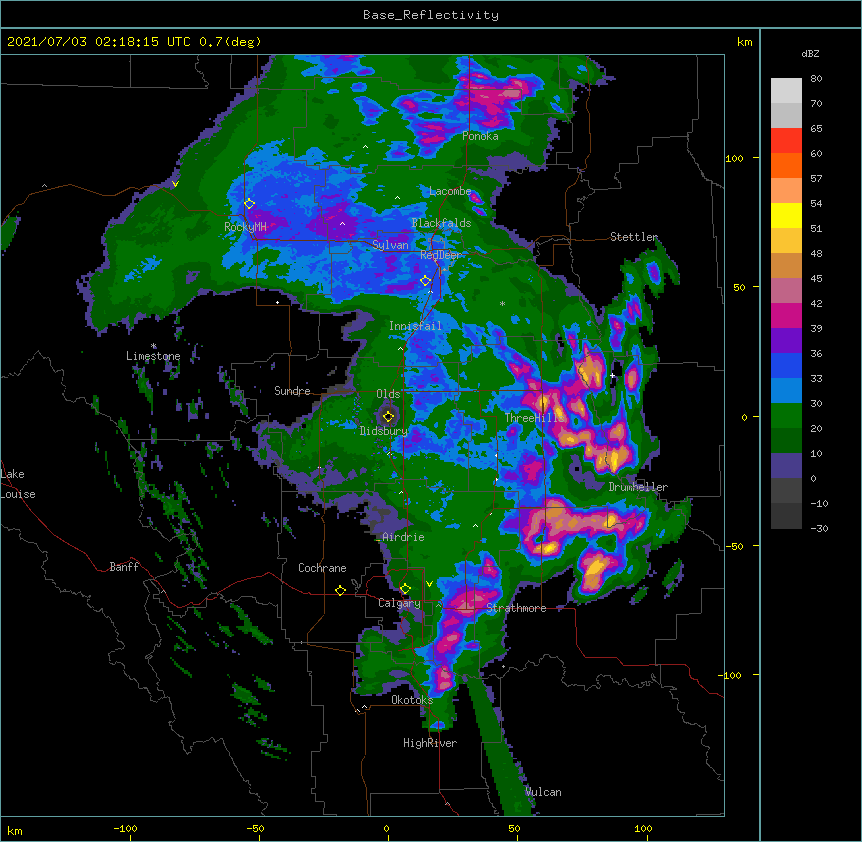Select the Airdrie label

[403, 537]
